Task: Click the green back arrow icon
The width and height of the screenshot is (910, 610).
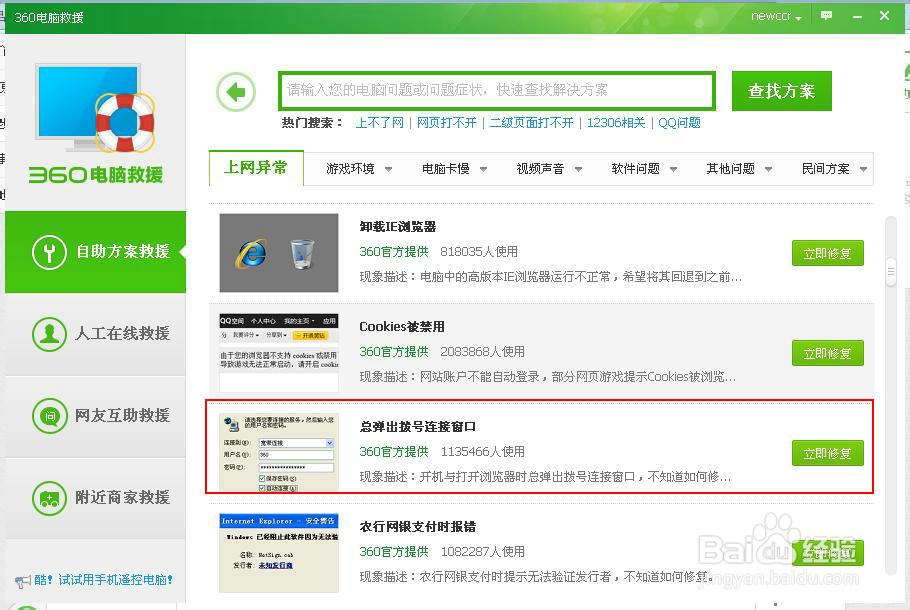Action: pyautogui.click(x=236, y=91)
